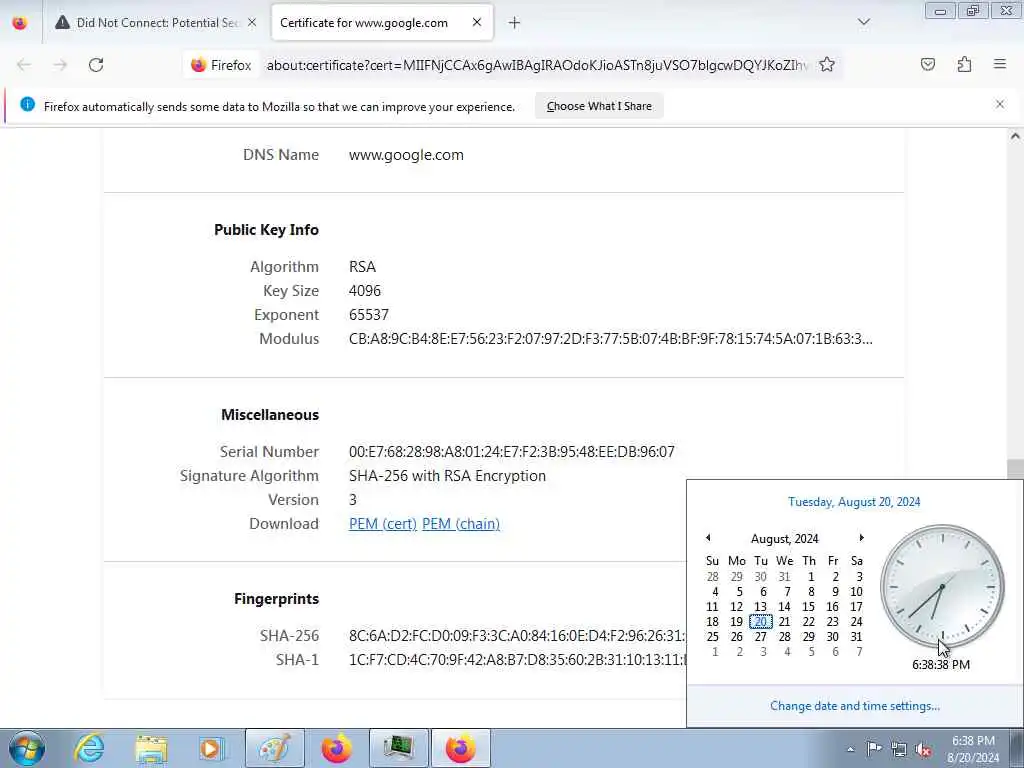Open the Extensions puzzle icon
This screenshot has width=1024, height=768.
point(964,64)
